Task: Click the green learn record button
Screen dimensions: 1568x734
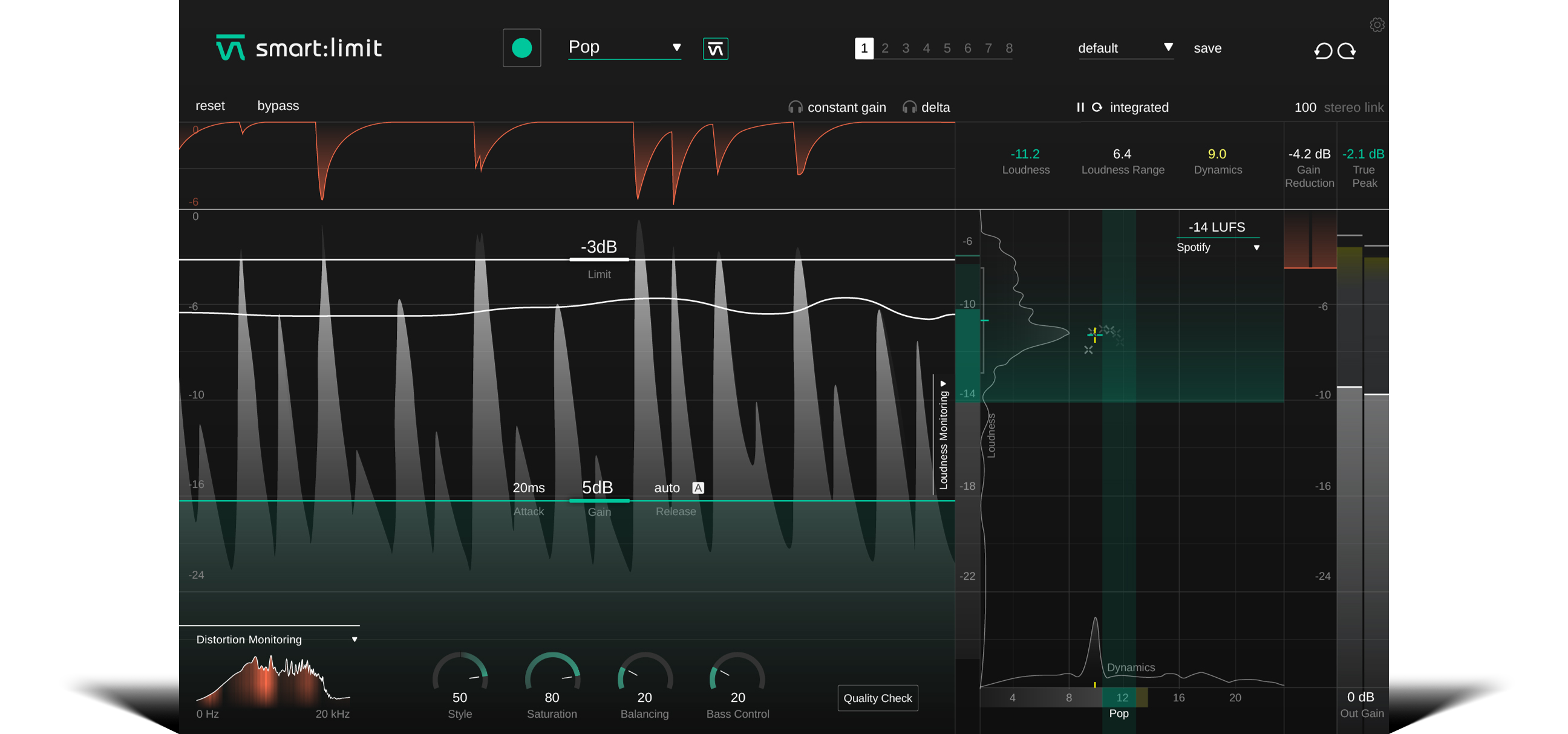Action: [x=521, y=48]
